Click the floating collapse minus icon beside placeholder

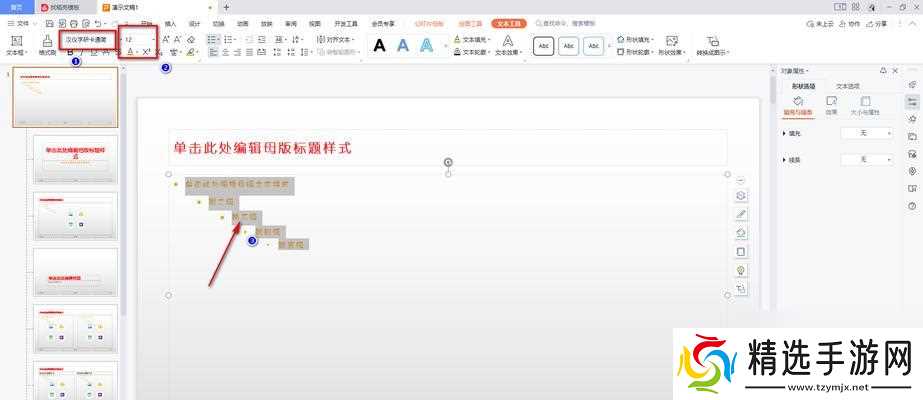pyautogui.click(x=741, y=180)
